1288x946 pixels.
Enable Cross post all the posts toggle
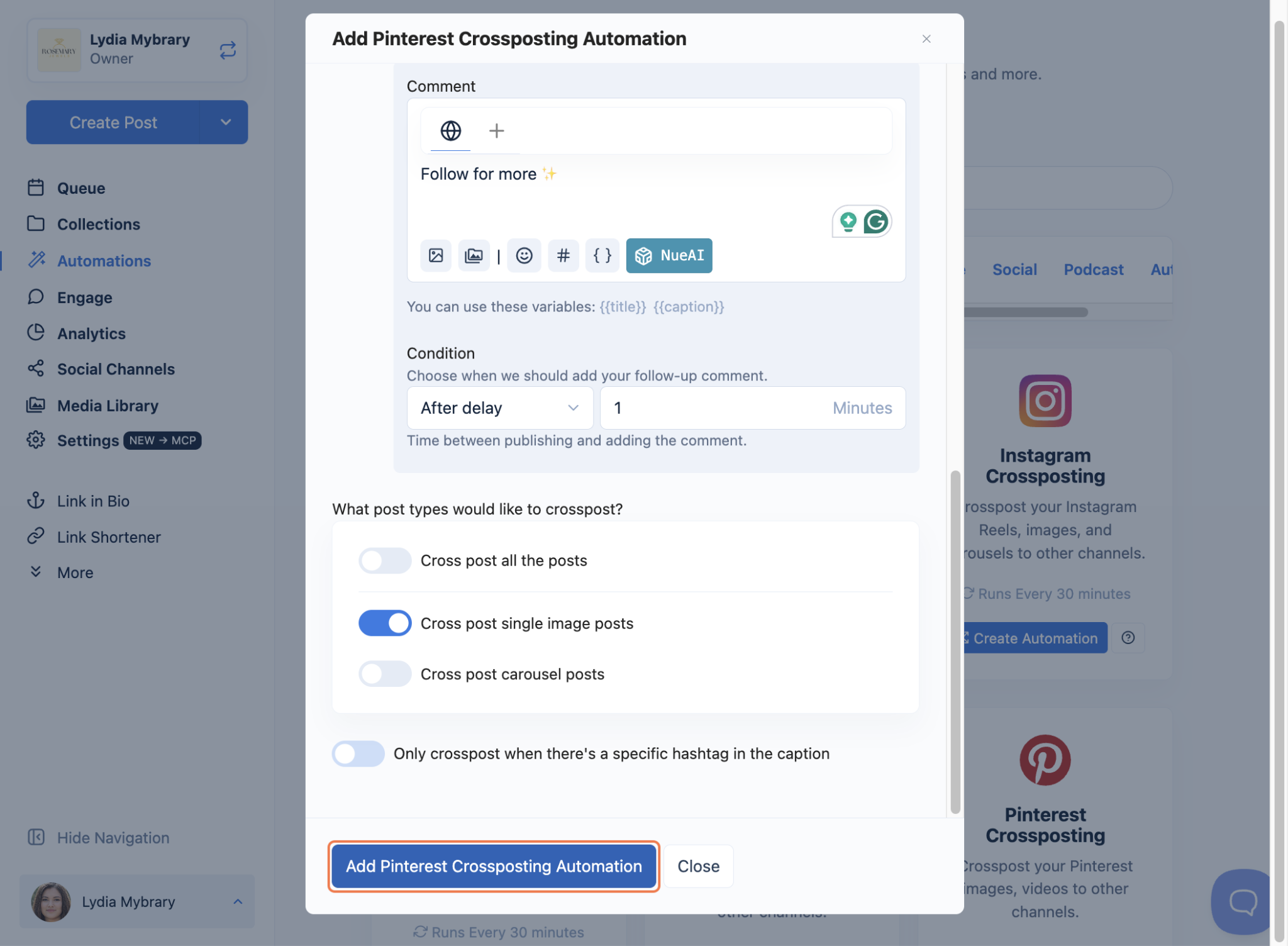pos(385,560)
